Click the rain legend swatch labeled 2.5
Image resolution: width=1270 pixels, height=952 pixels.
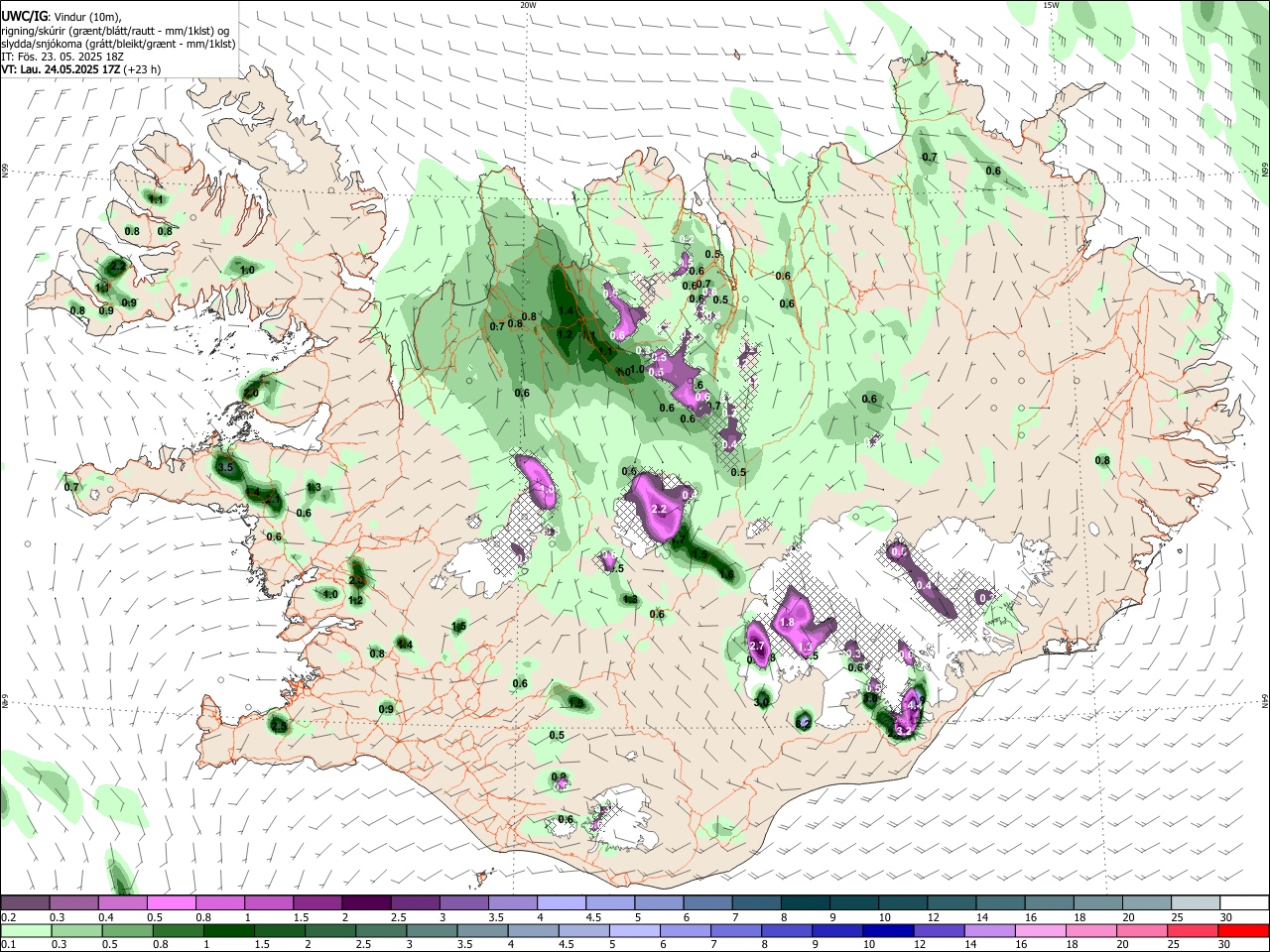click(x=380, y=930)
